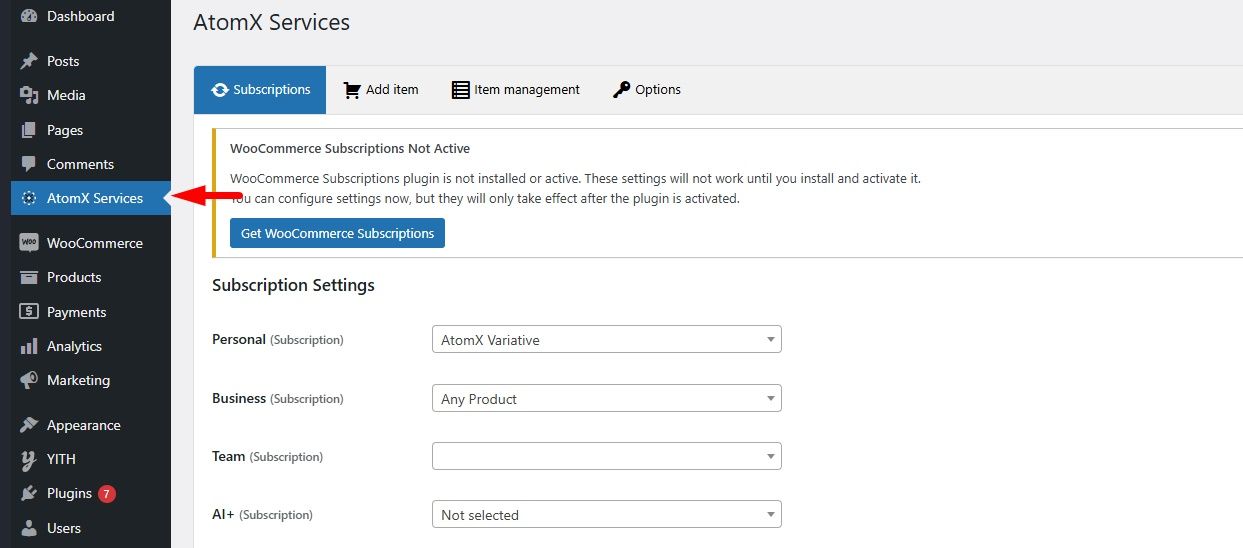The image size is (1243, 548).
Task: Click the Products box icon
Action: click(29, 277)
